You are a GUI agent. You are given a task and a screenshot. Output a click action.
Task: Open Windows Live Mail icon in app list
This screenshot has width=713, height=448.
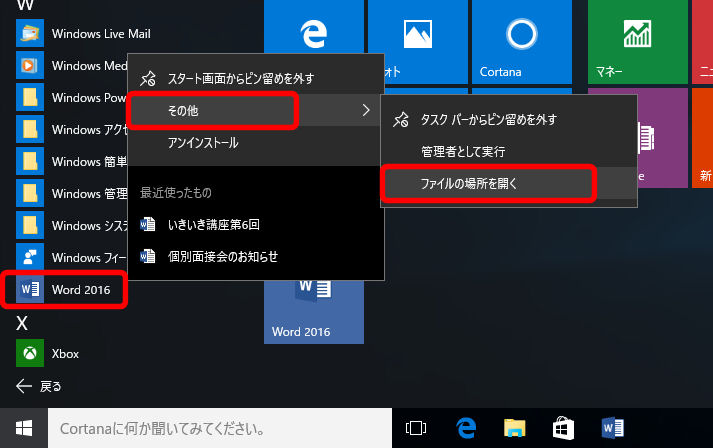click(30, 33)
